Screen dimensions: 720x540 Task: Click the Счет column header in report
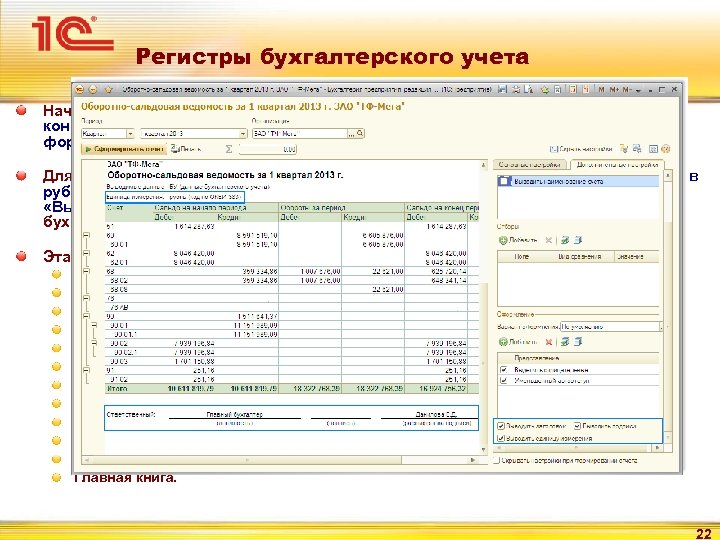(115, 208)
